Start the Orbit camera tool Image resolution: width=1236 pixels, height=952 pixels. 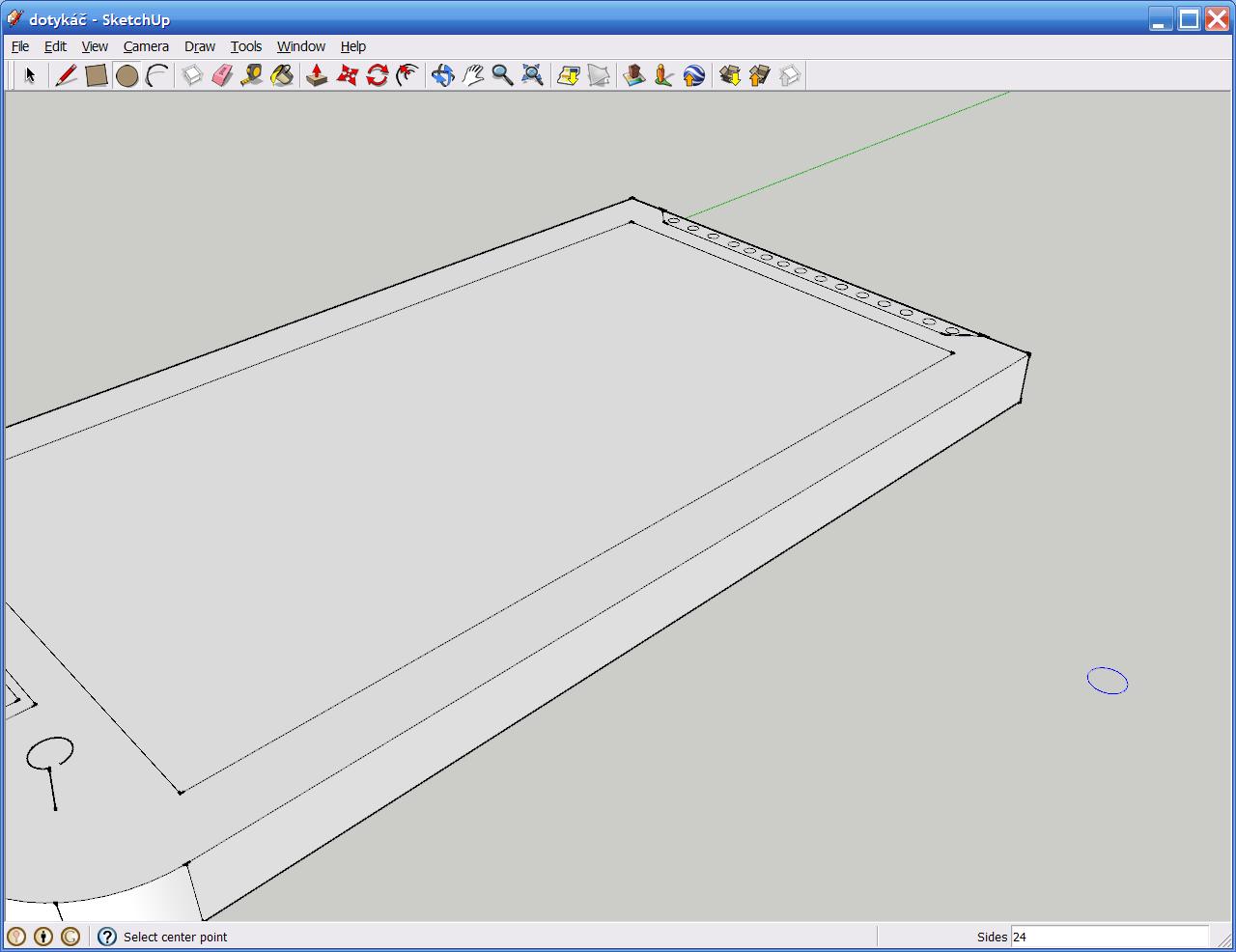[x=442, y=75]
